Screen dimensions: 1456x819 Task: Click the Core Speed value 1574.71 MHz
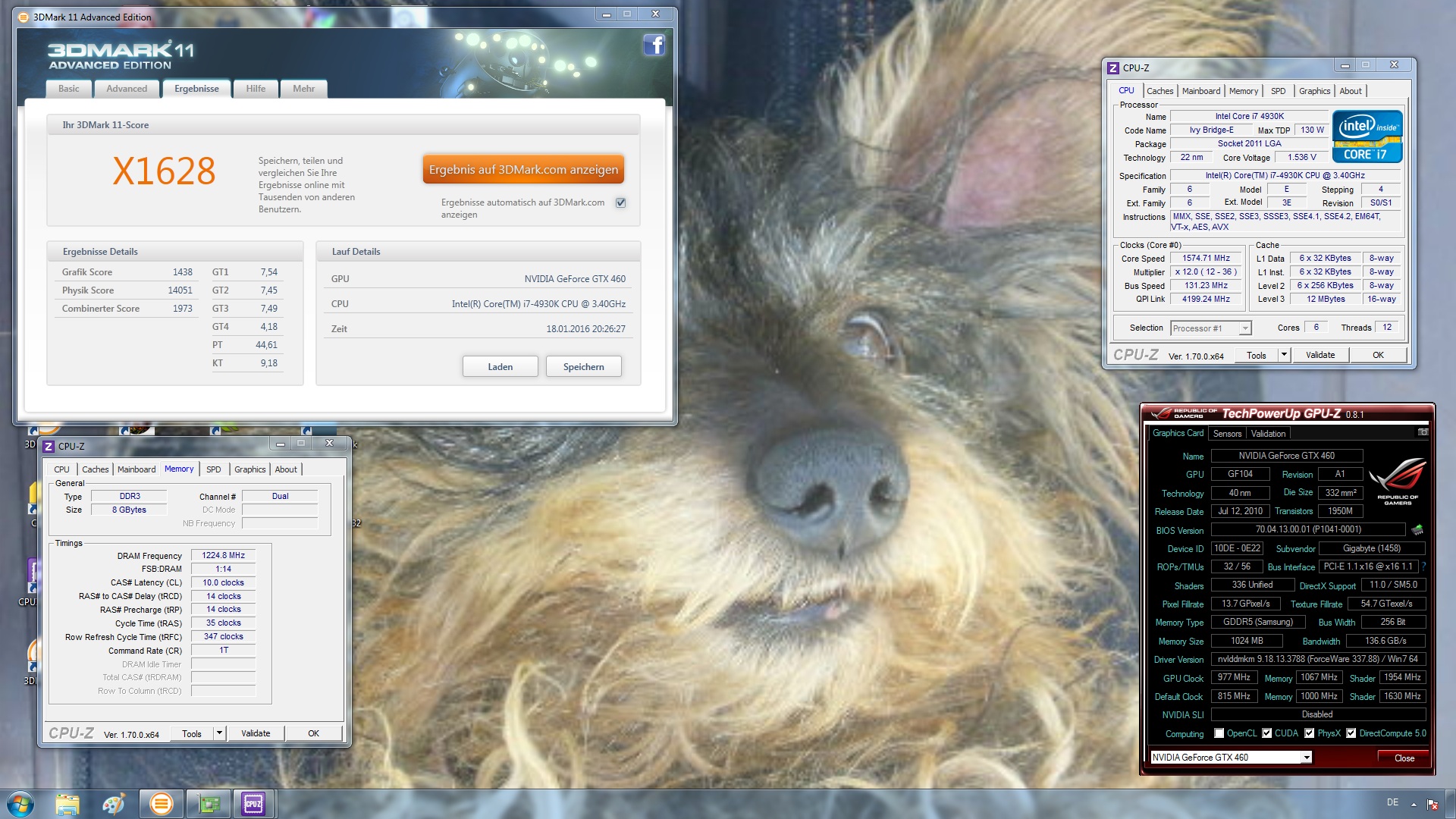[x=1206, y=258]
